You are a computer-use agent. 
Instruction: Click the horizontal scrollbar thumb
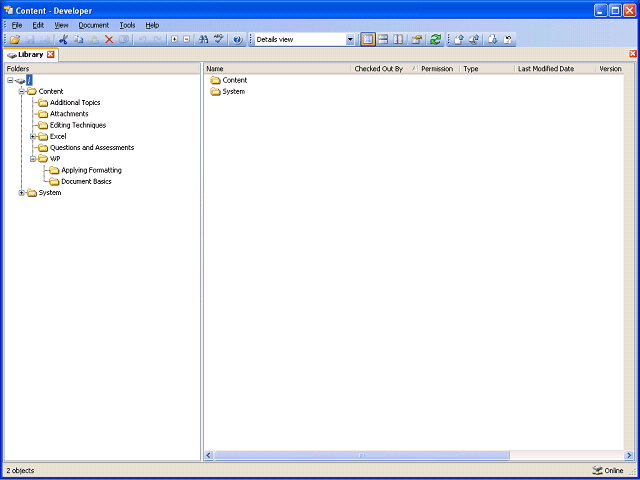pyautogui.click(x=362, y=455)
